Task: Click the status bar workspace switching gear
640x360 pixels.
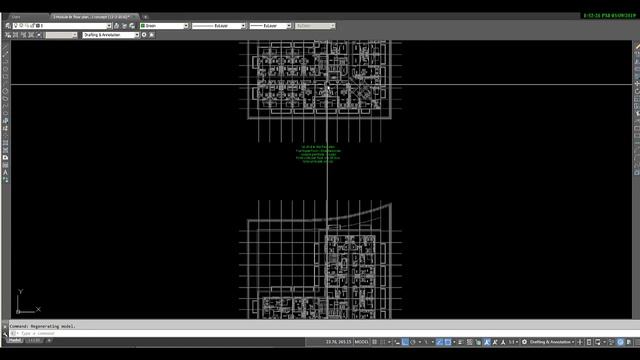Action: pos(524,342)
